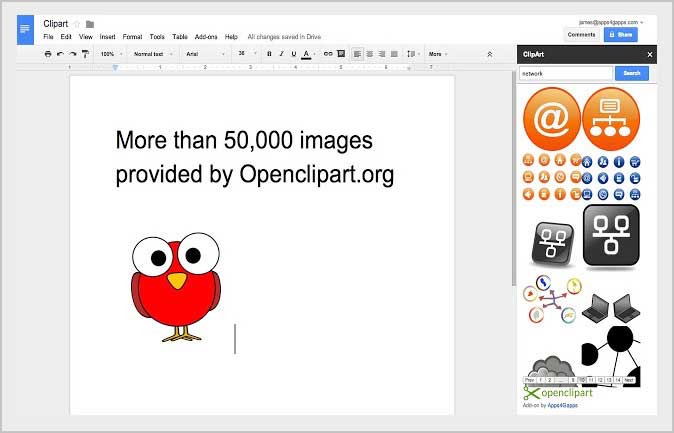Insert the orange network diagram clipart

(x=611, y=119)
